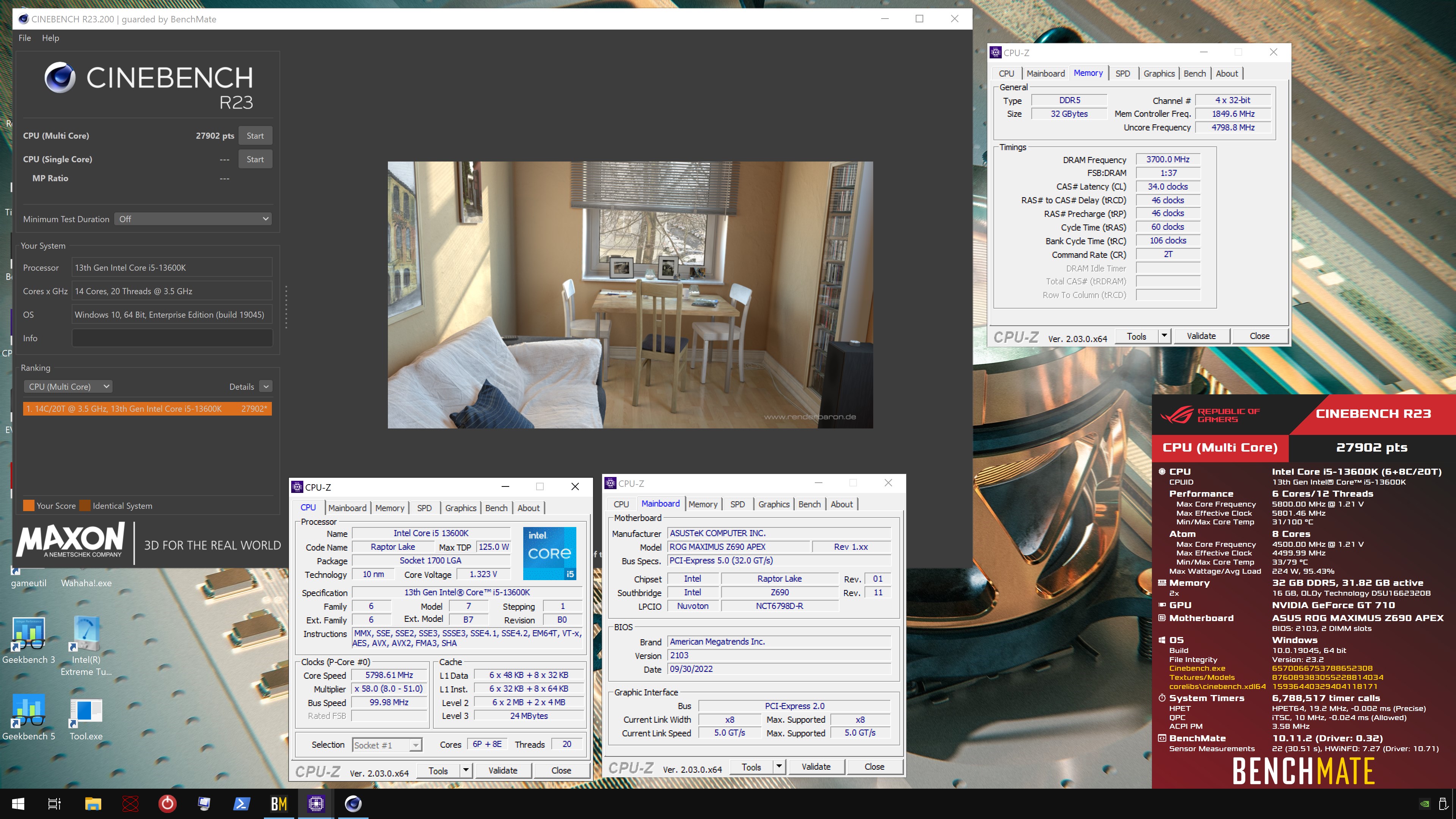Viewport: 1456px width, 819px height.
Task: Click the red power-button taskbar icon
Action: [167, 803]
